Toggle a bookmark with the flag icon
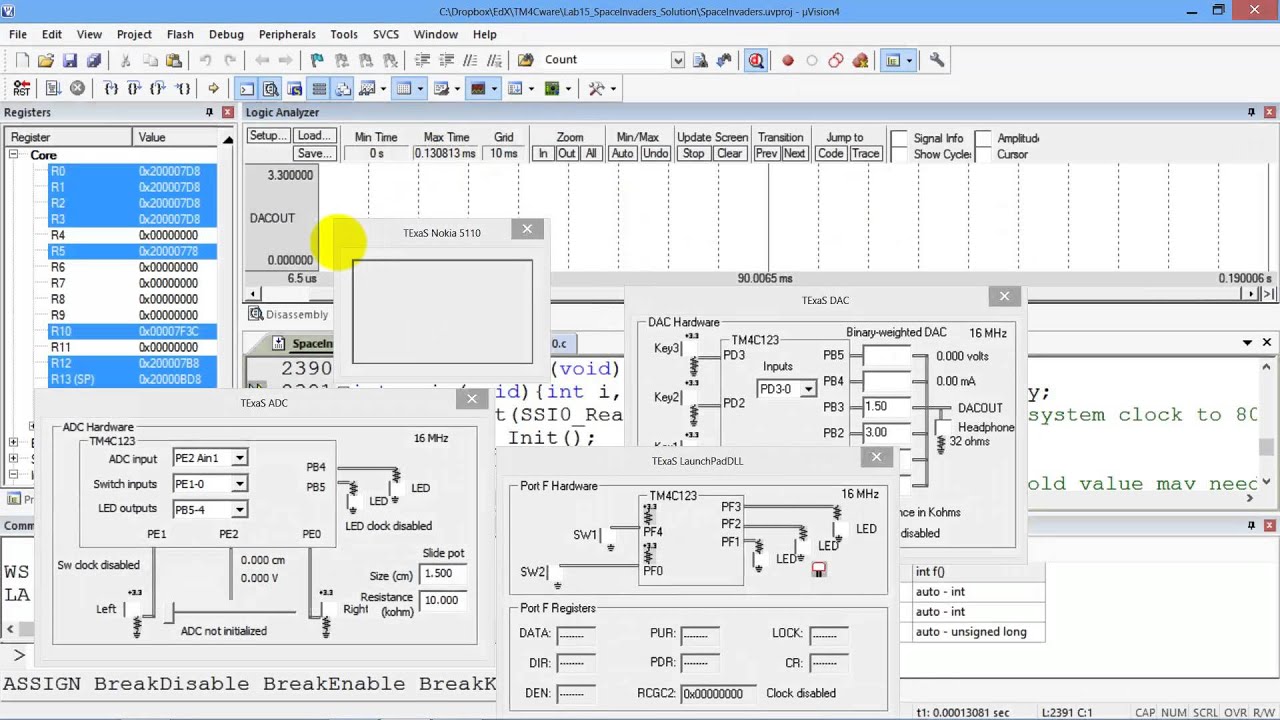Image resolution: width=1280 pixels, height=720 pixels. coord(317,60)
